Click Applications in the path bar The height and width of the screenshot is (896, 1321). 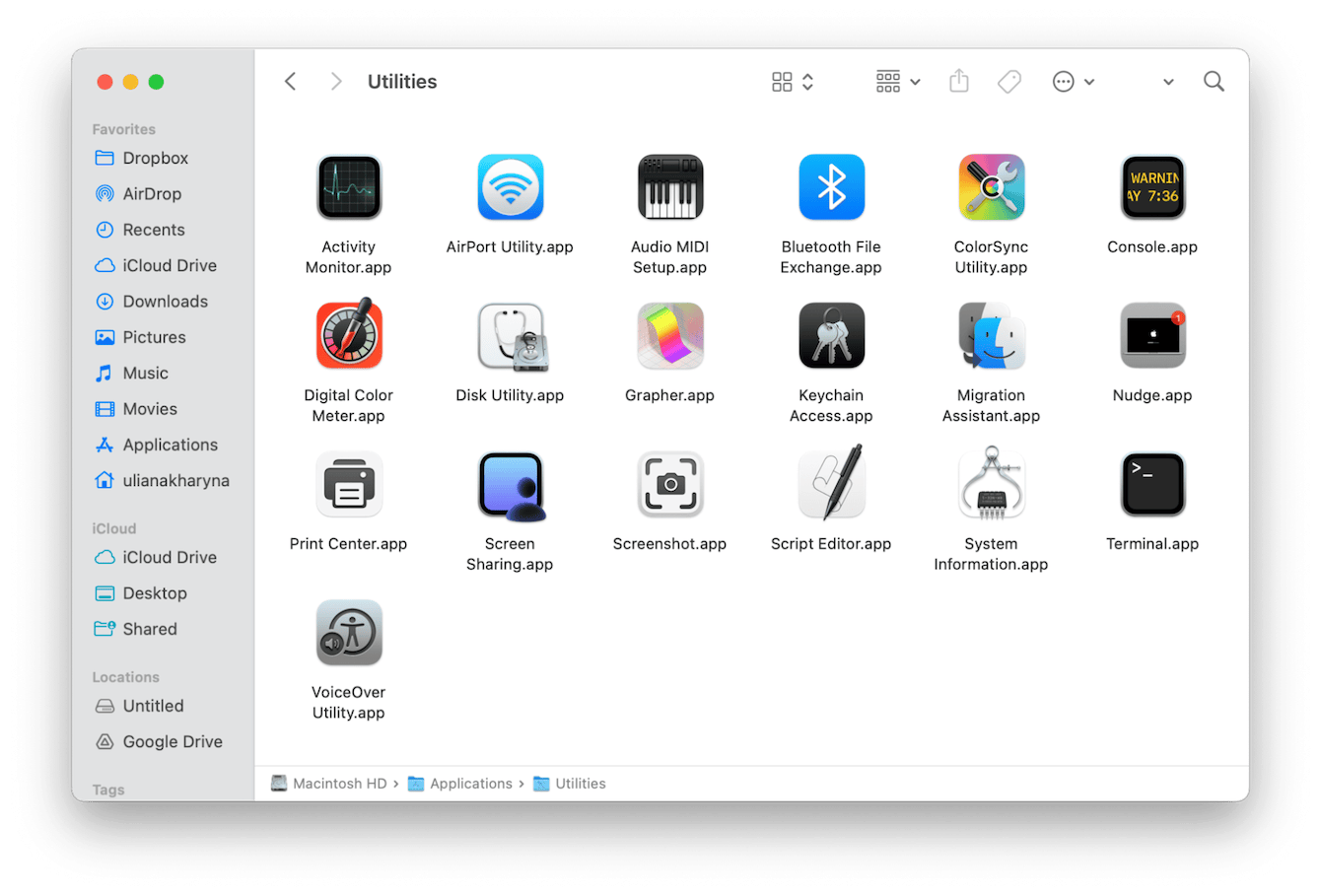coord(469,783)
